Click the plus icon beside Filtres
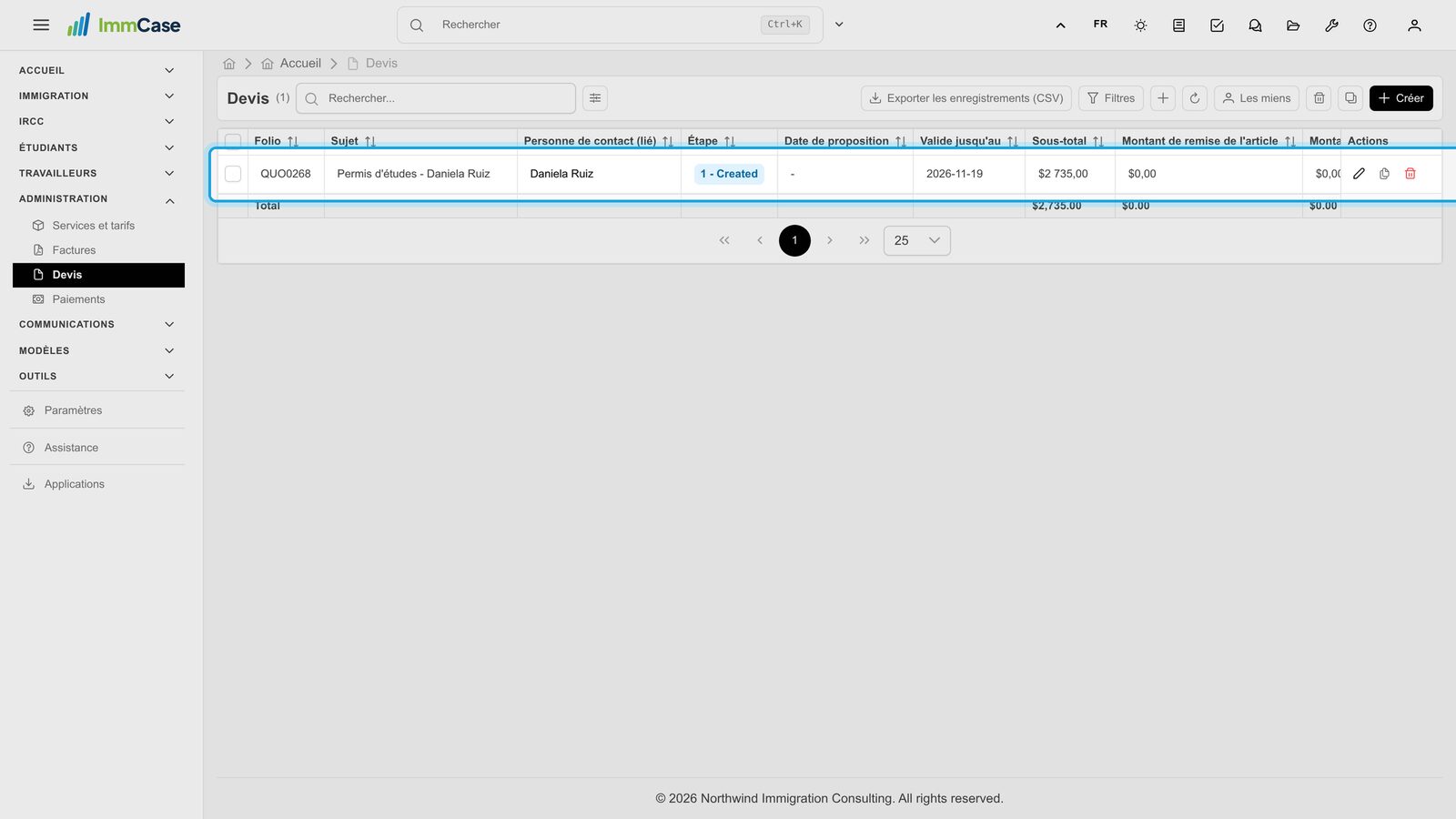 pyautogui.click(x=1163, y=98)
